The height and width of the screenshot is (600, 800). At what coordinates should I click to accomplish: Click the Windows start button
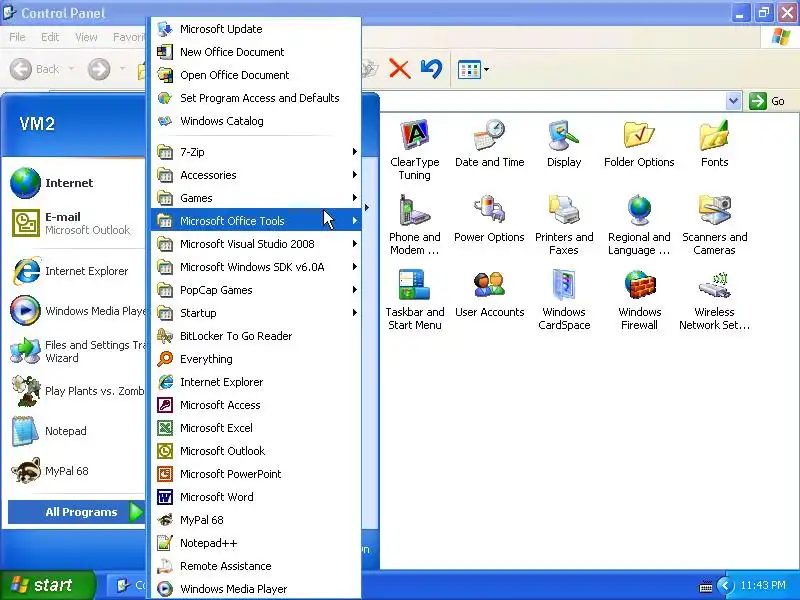(47, 585)
